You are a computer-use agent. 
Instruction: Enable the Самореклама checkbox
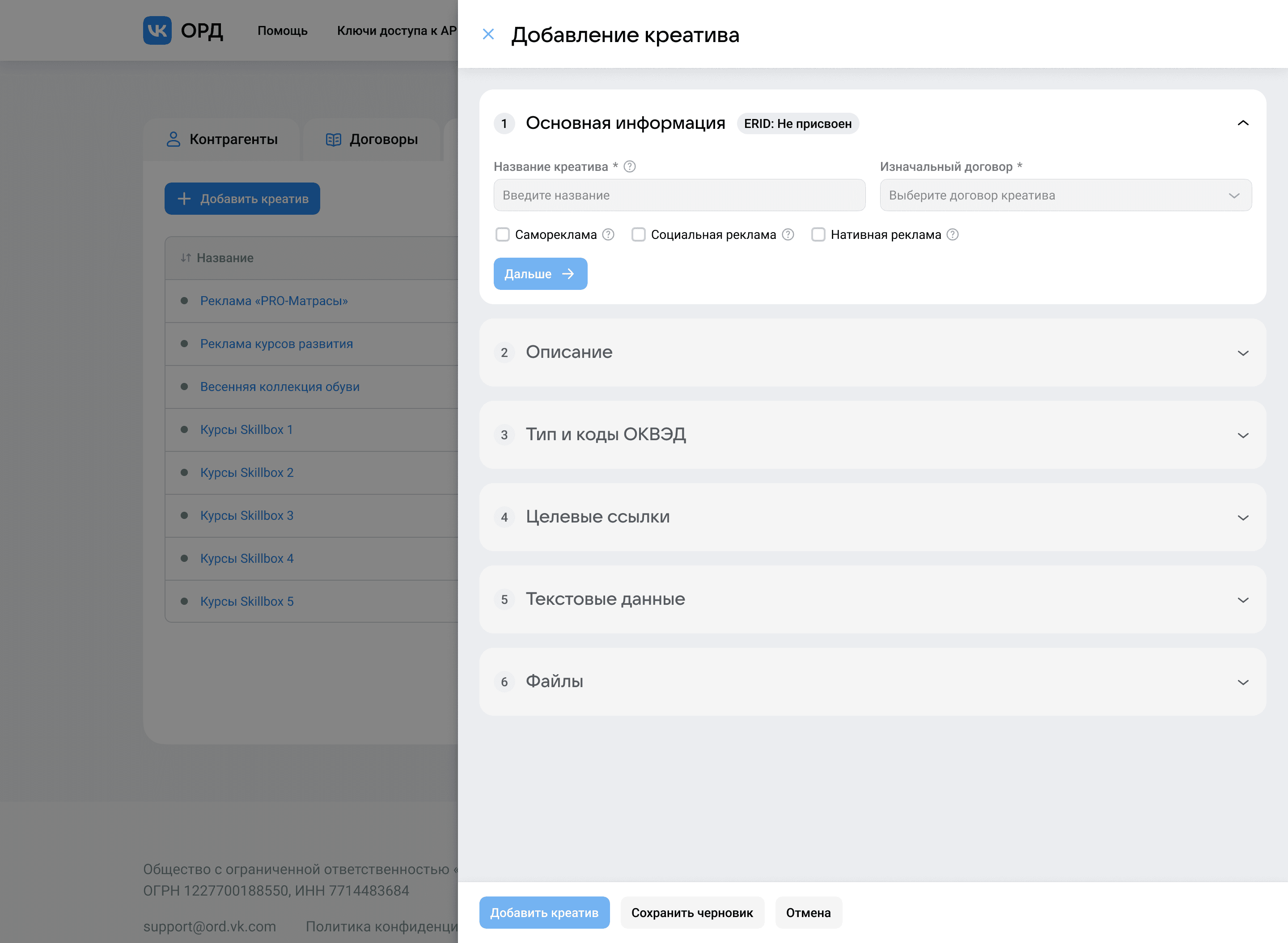pyautogui.click(x=502, y=234)
